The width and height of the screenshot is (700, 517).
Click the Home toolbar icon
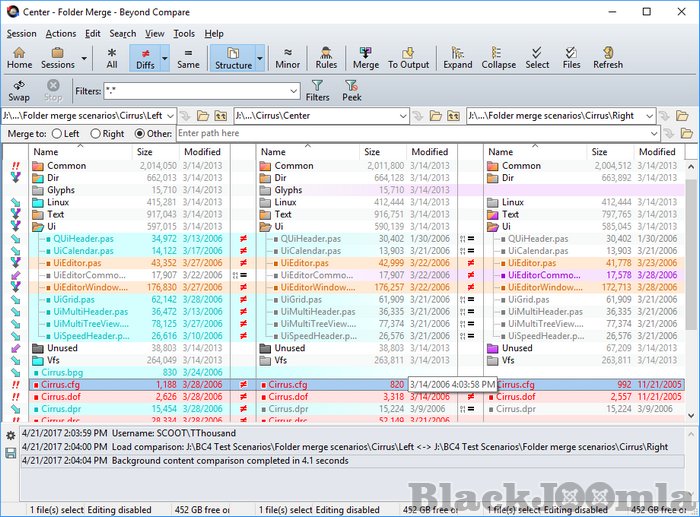[x=19, y=57]
